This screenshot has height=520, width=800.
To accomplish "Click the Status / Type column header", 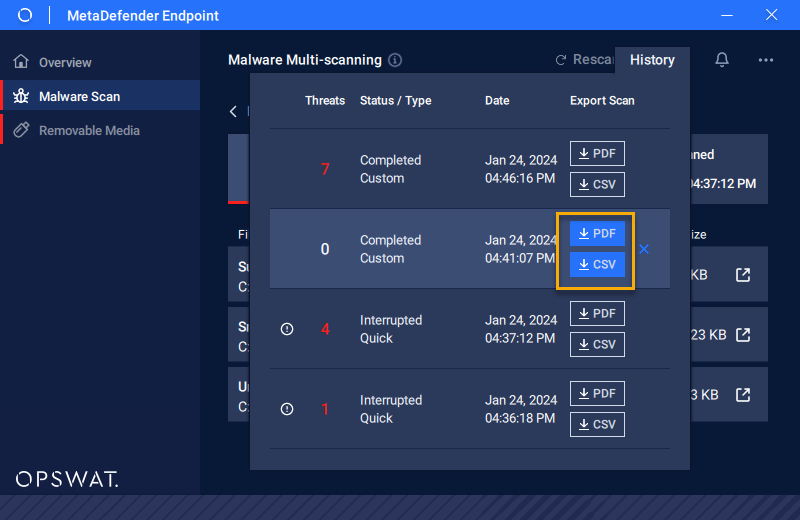I will [395, 101].
